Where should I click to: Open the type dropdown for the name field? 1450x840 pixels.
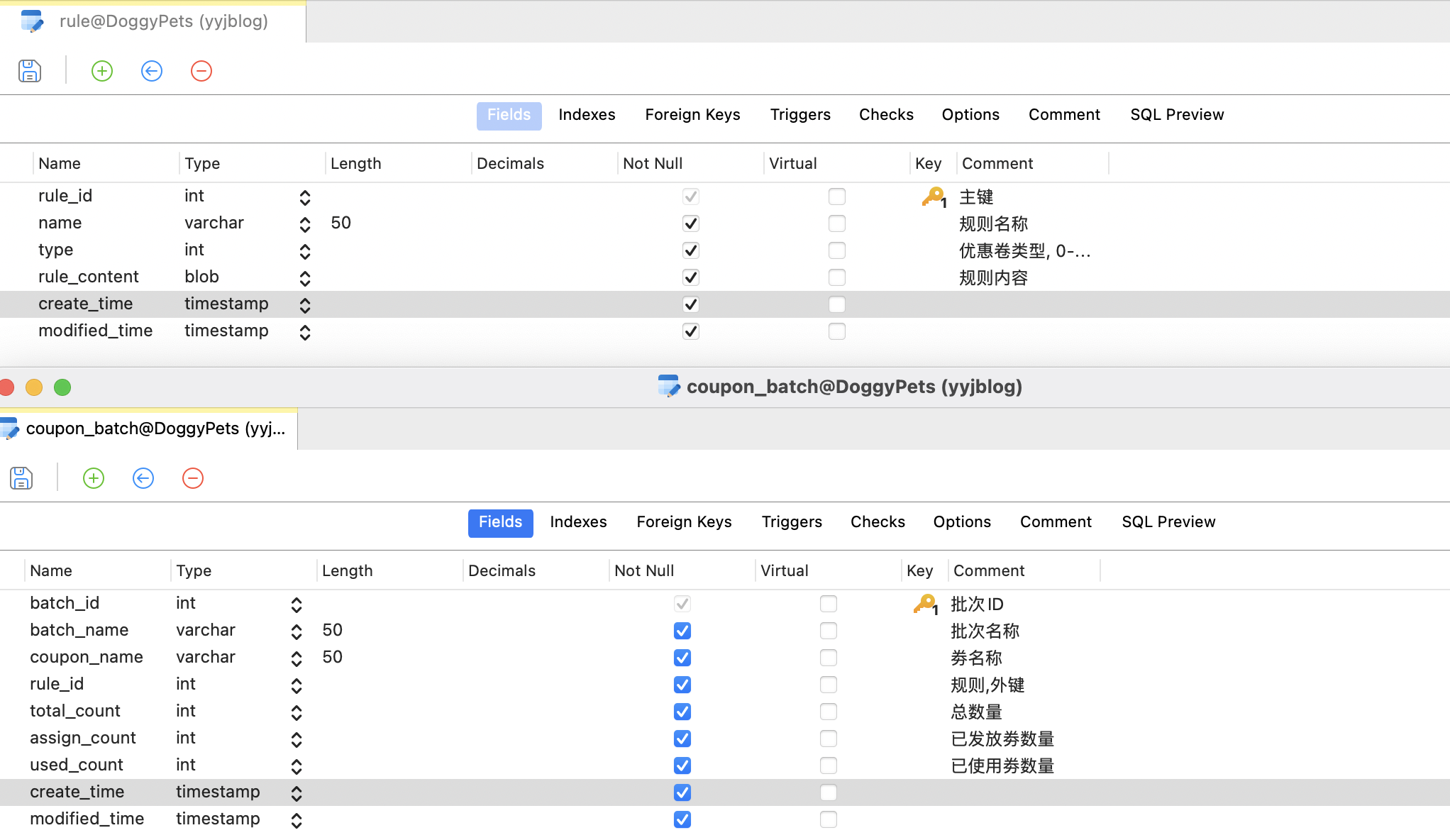[305, 224]
